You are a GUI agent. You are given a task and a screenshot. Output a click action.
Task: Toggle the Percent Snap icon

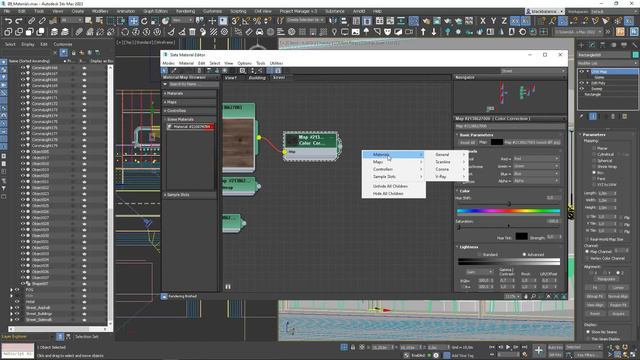[257, 20]
